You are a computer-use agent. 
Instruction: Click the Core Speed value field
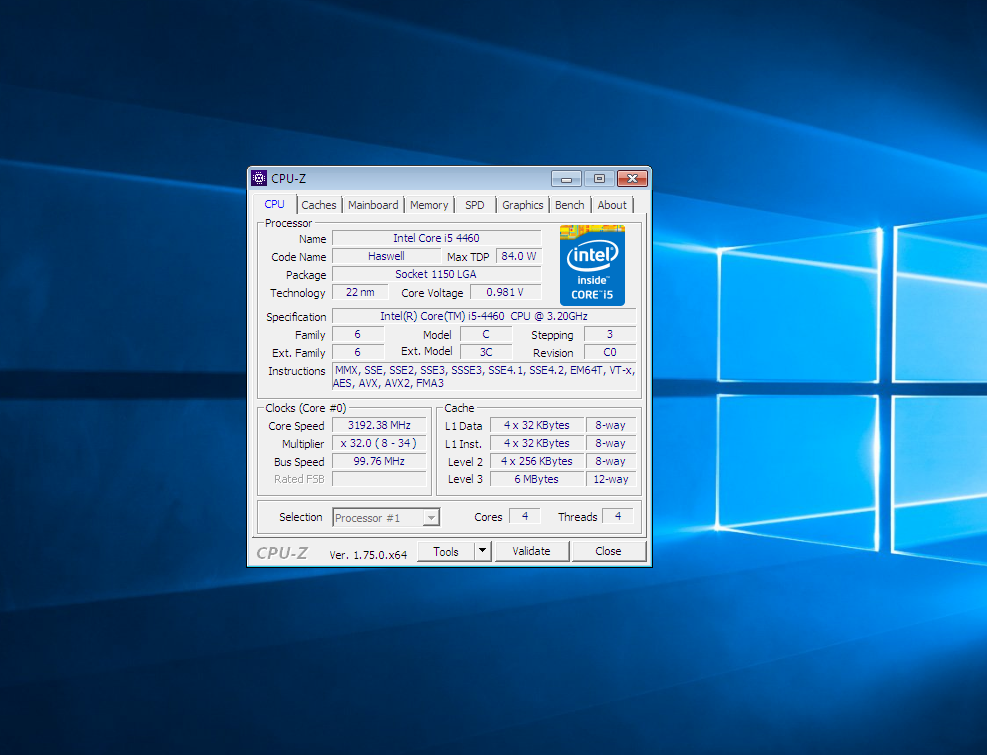tap(379, 425)
